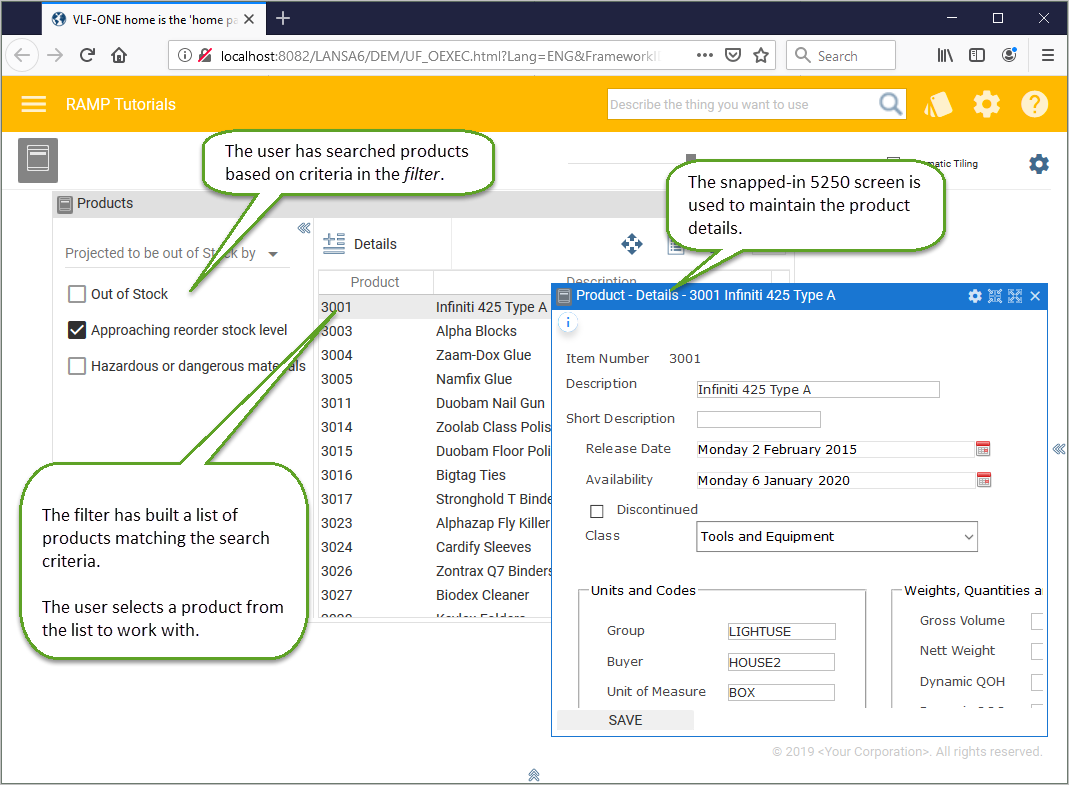Click the Buyer field containing HOUSE2
This screenshot has width=1069, height=785.
coord(781,662)
